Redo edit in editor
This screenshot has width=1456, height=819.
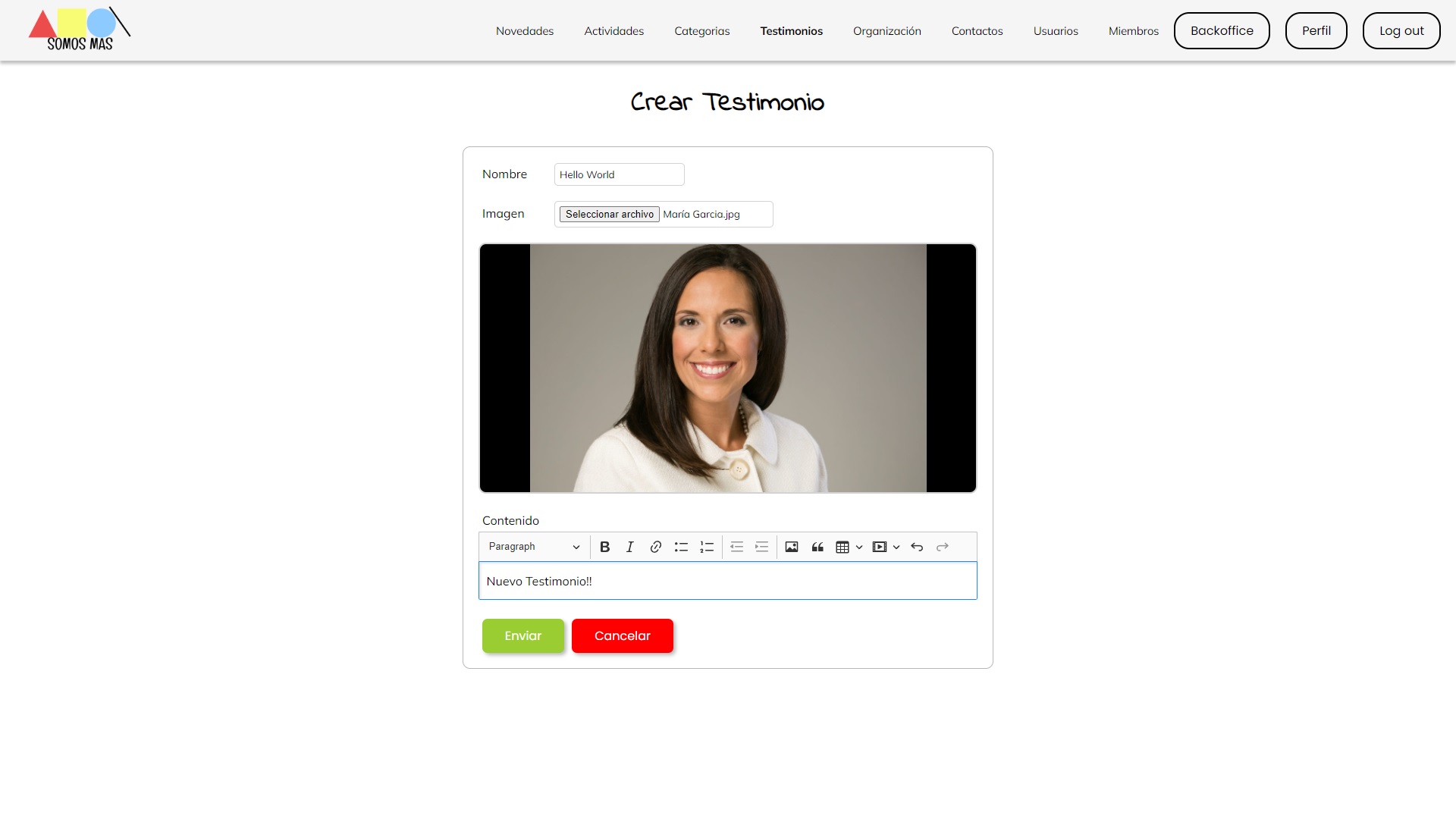pyautogui.click(x=943, y=547)
